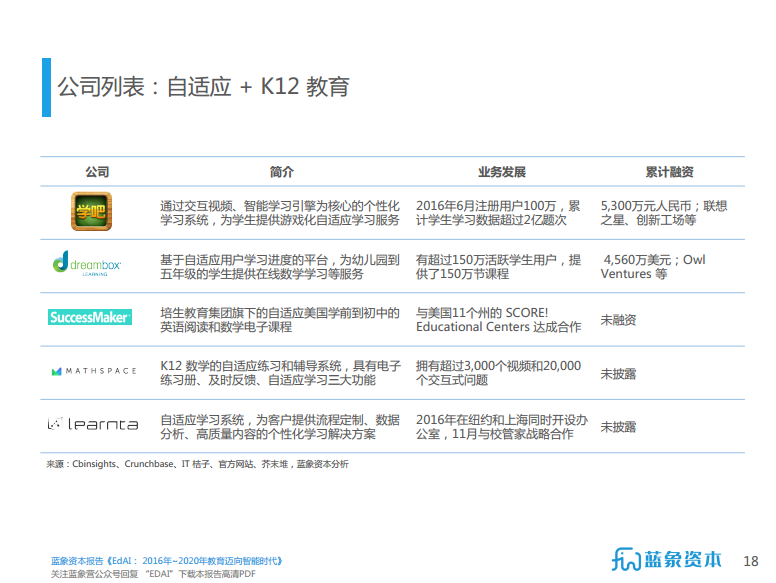Select the slide title 公司列表：自适应 + K12 教育
Image resolution: width=776 pixels, height=583 pixels.
click(x=203, y=87)
